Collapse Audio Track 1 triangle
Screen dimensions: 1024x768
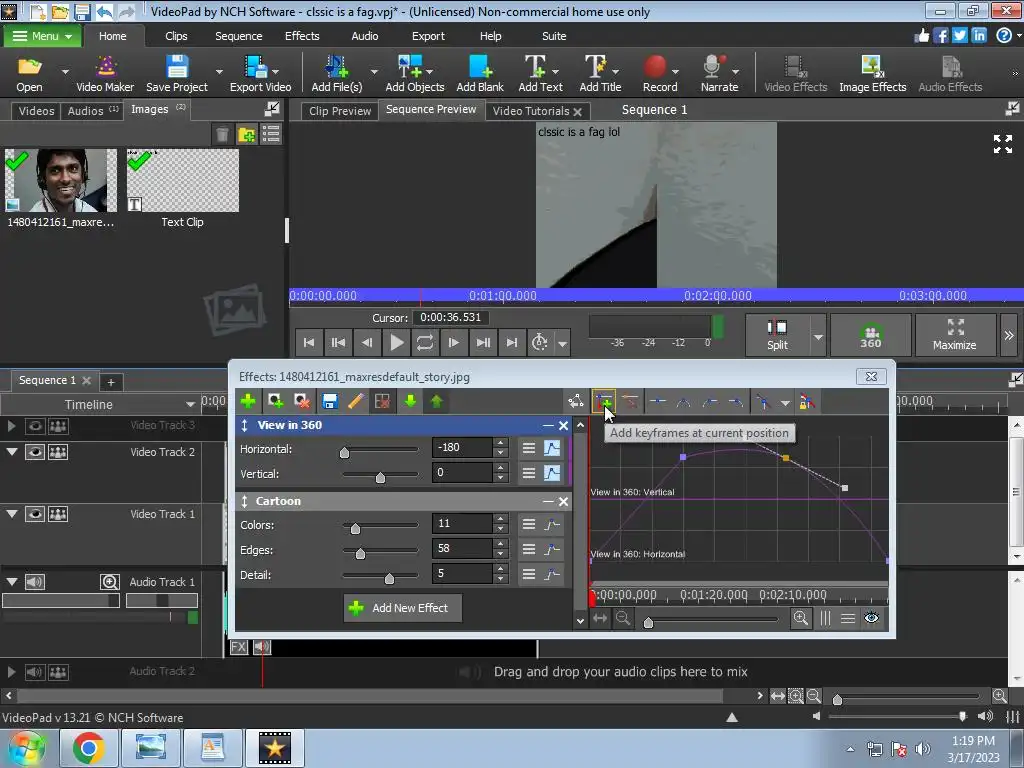tap(12, 581)
